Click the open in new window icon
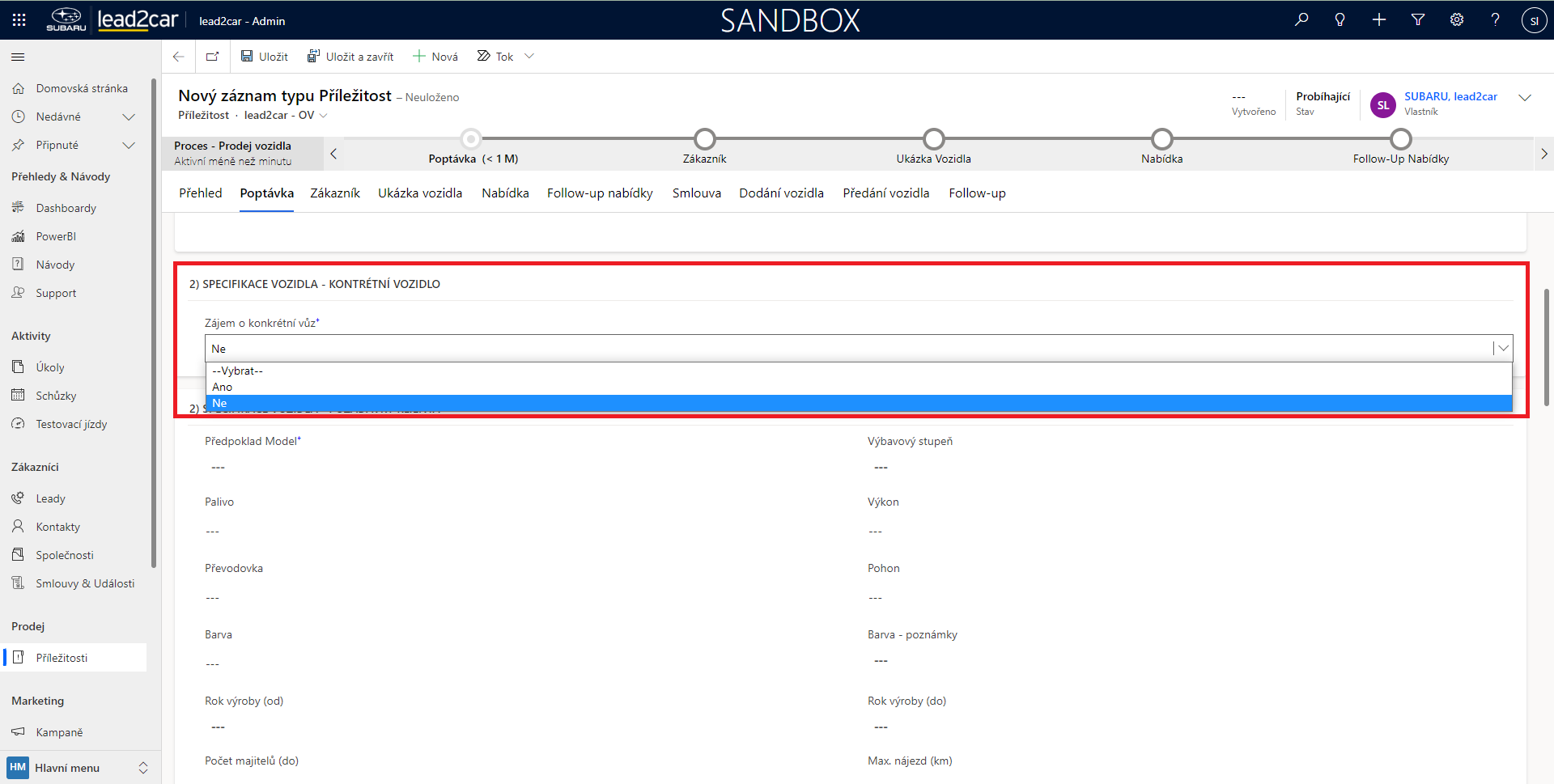Viewport: 1554px width, 784px height. pos(213,57)
